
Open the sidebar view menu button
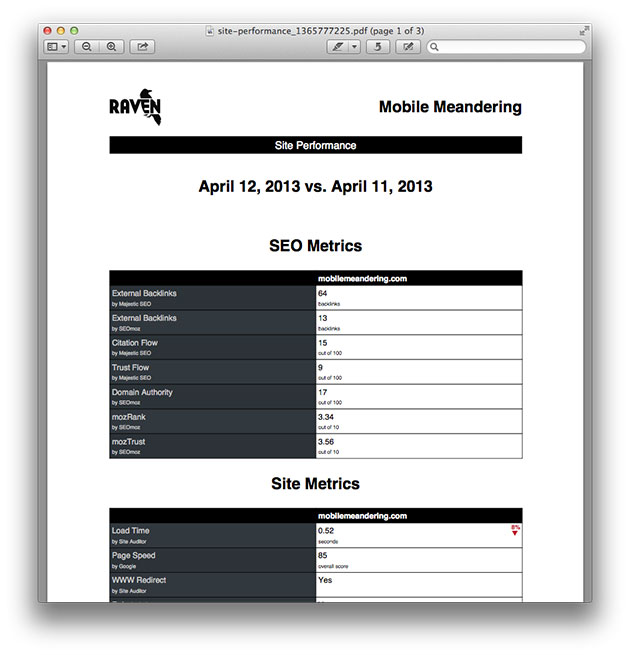(x=56, y=47)
